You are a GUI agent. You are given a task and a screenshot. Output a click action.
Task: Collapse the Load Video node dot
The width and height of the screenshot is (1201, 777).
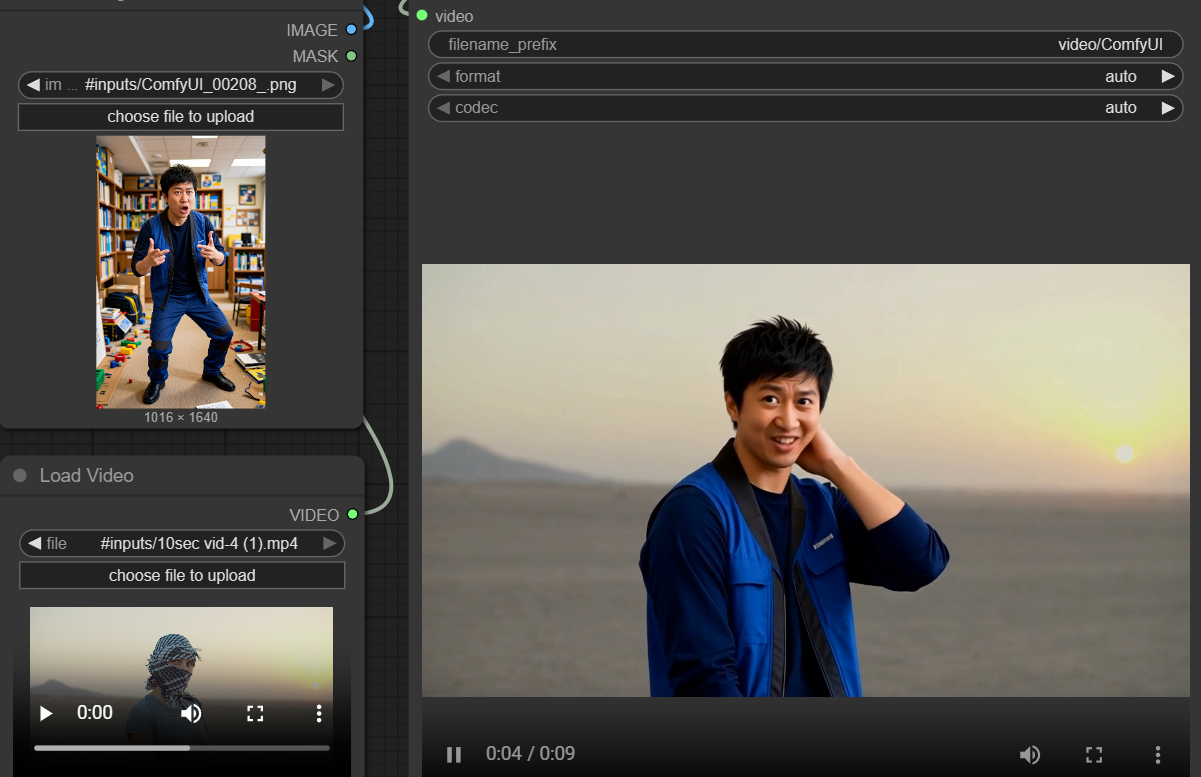click(x=20, y=476)
